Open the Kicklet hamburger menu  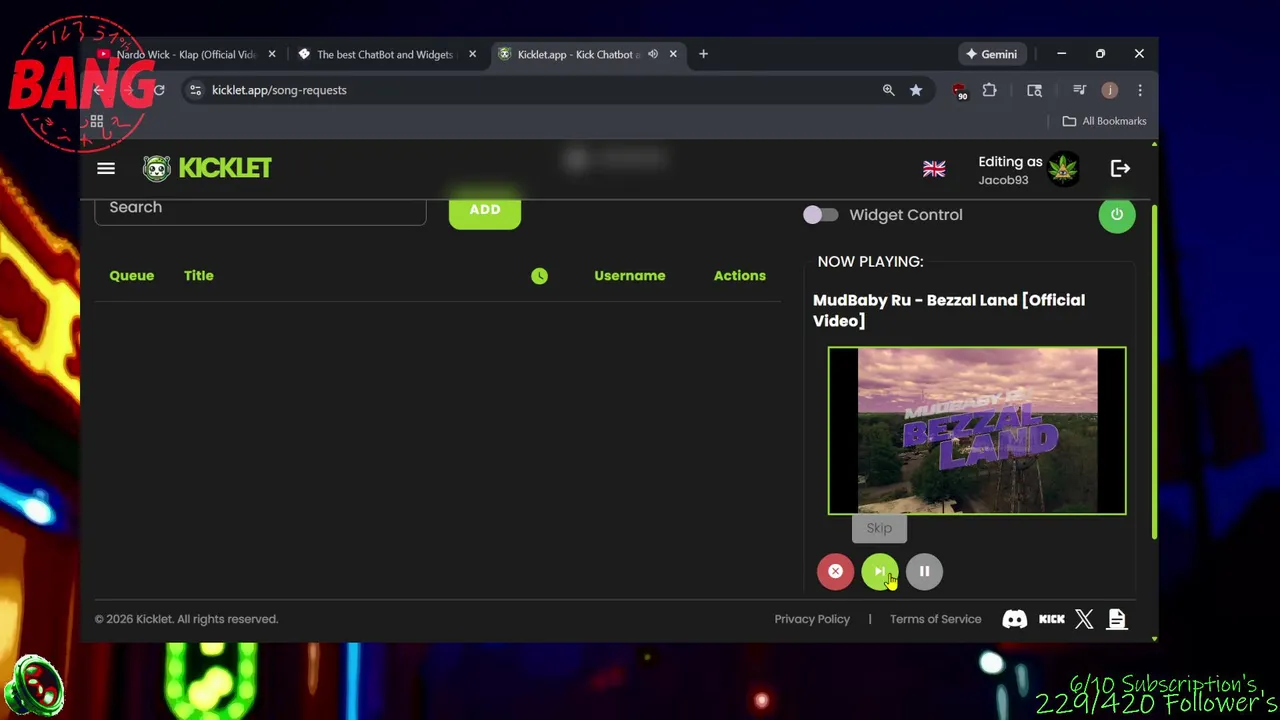click(x=106, y=168)
